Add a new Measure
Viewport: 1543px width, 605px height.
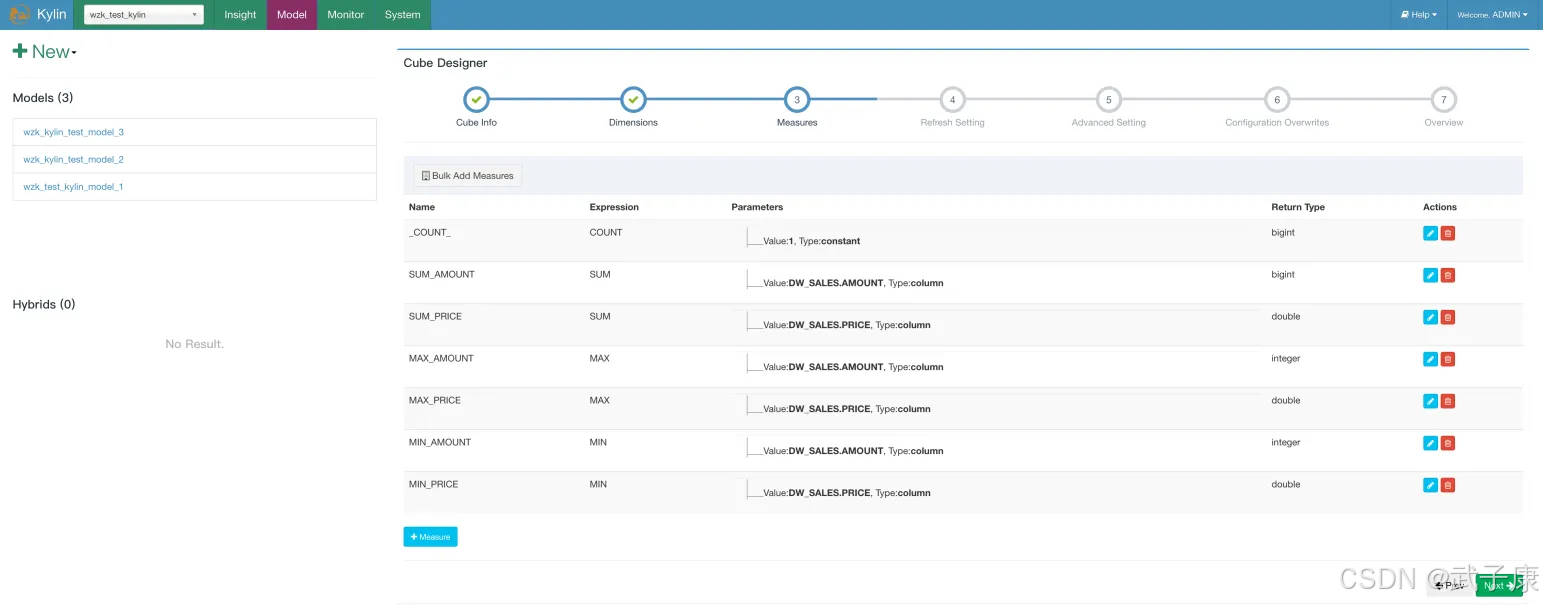(430, 537)
